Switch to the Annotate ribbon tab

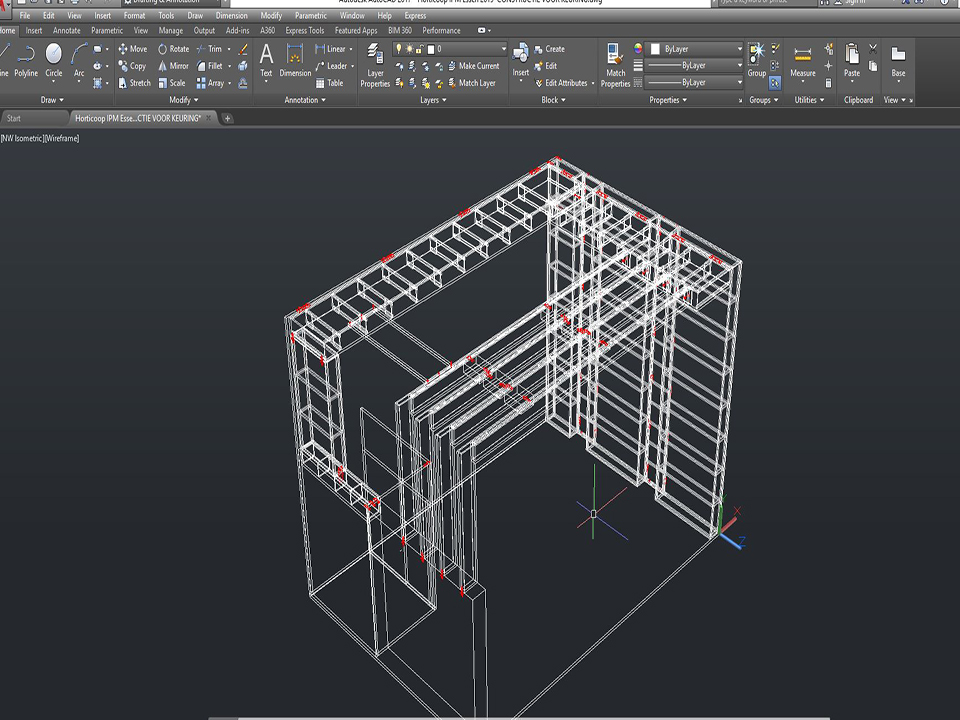tap(67, 31)
